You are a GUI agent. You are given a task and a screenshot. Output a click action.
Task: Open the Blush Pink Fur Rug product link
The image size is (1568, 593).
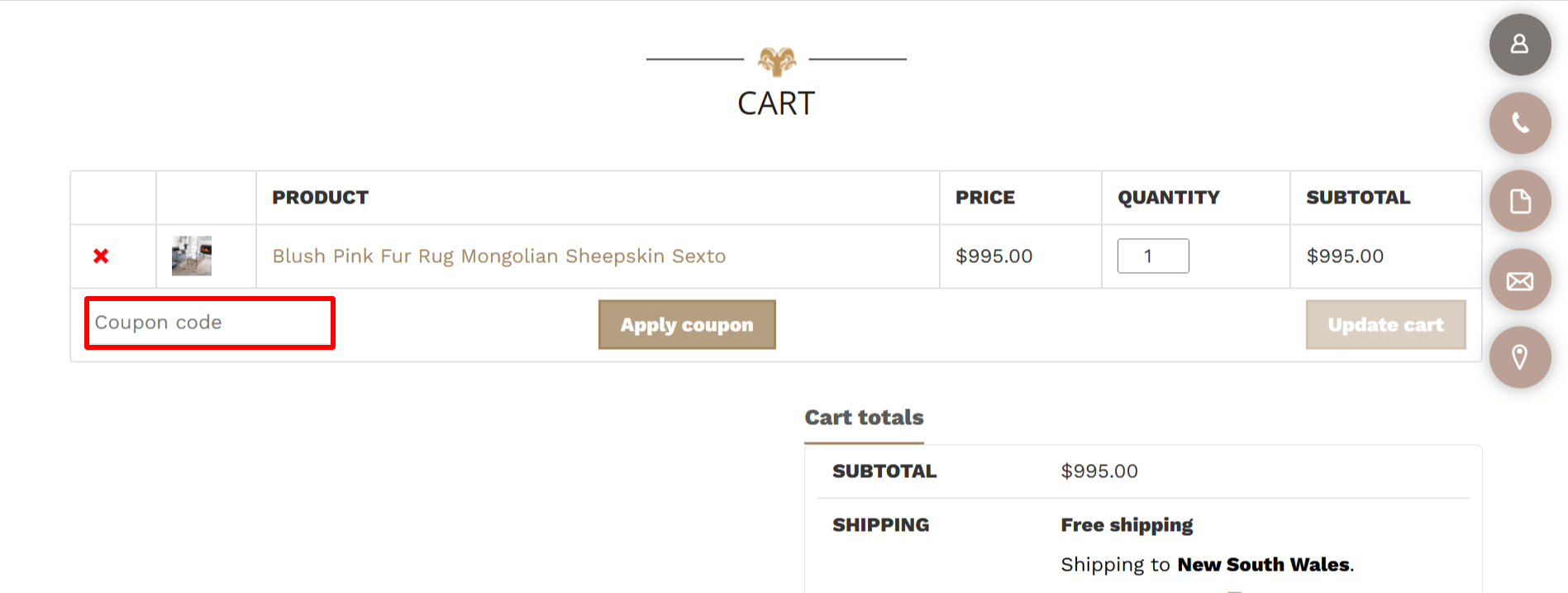(x=498, y=256)
